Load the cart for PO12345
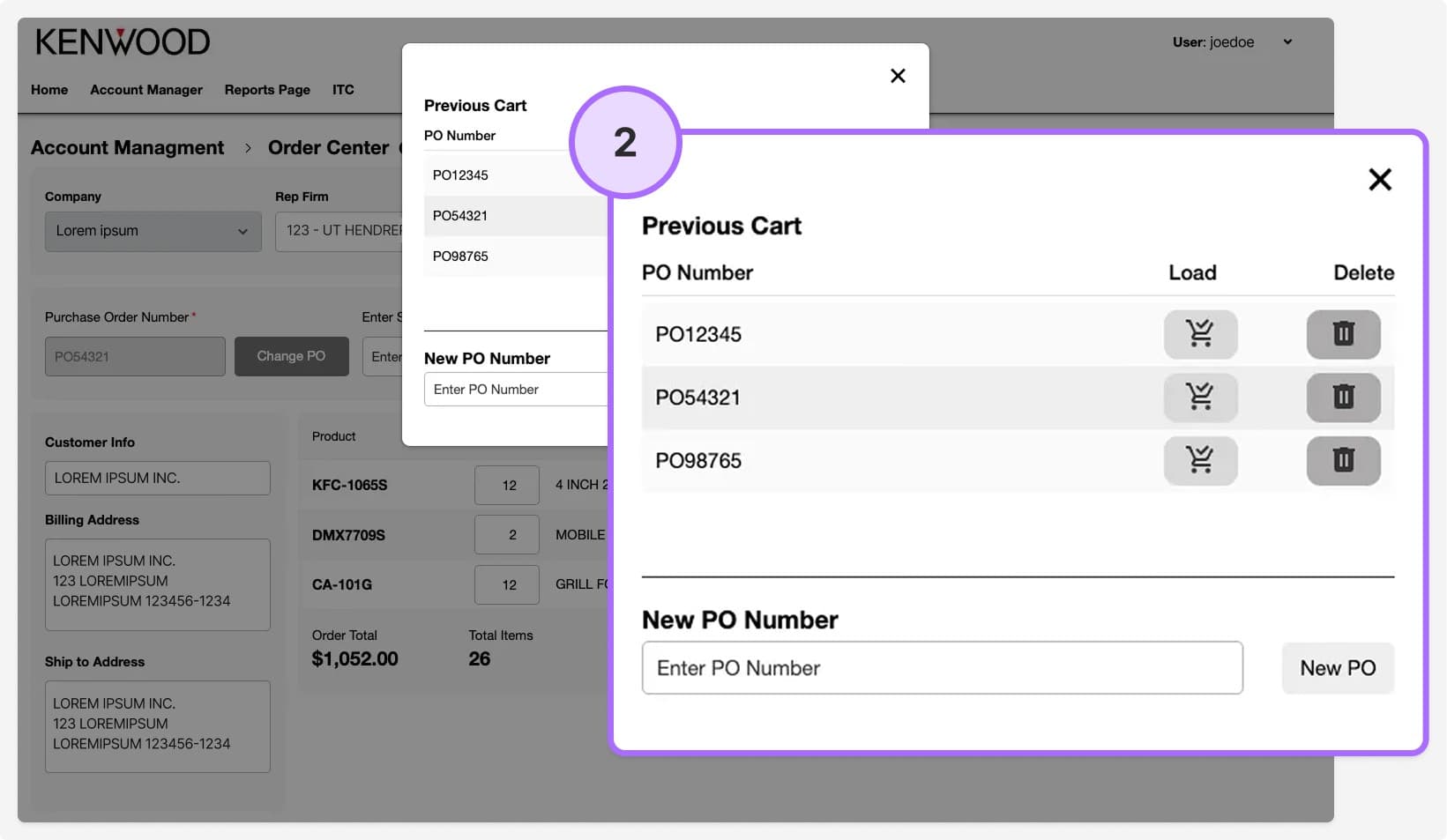 (1200, 334)
